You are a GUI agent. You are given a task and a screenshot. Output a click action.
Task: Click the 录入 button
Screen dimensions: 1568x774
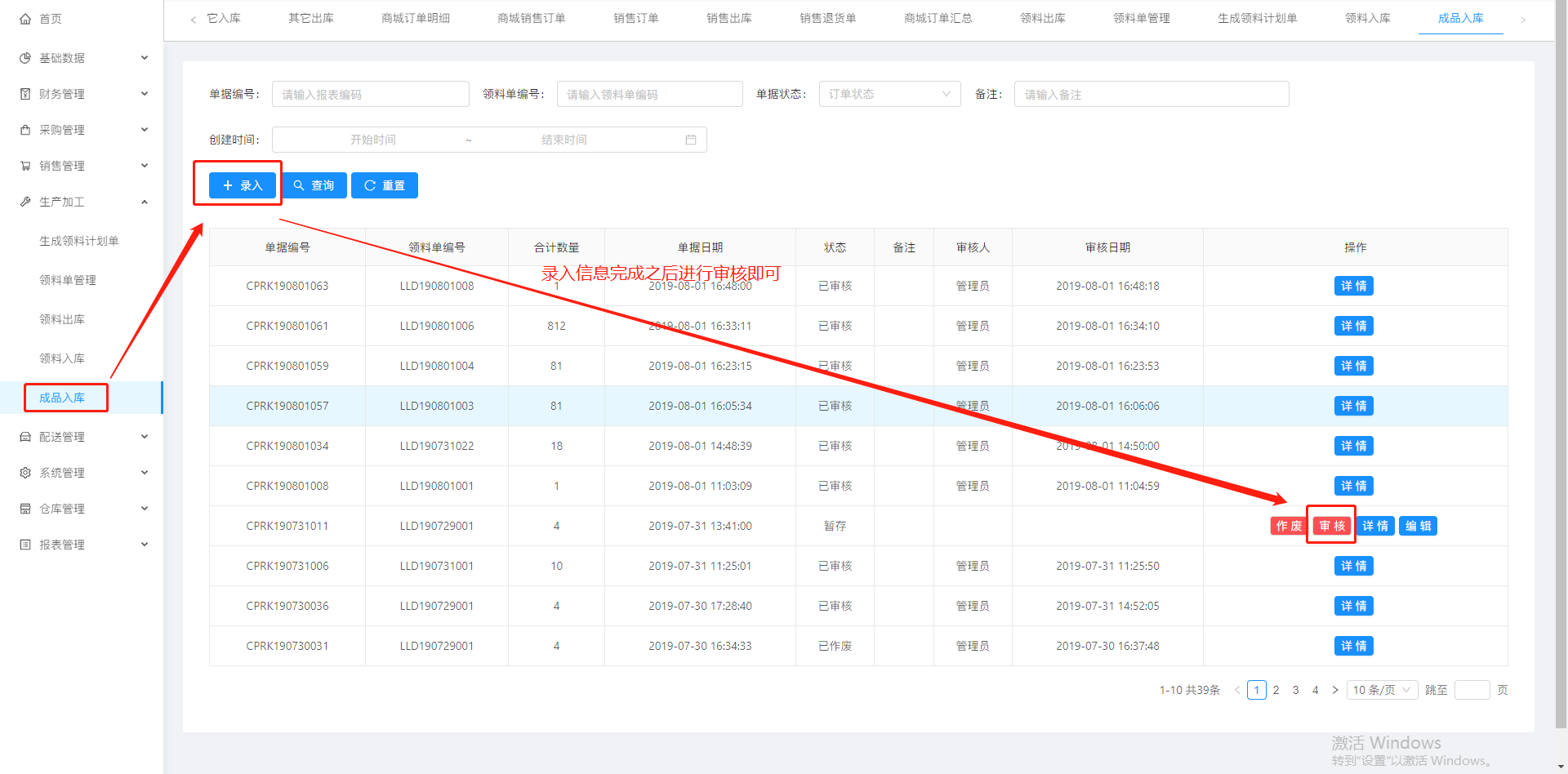[x=243, y=185]
